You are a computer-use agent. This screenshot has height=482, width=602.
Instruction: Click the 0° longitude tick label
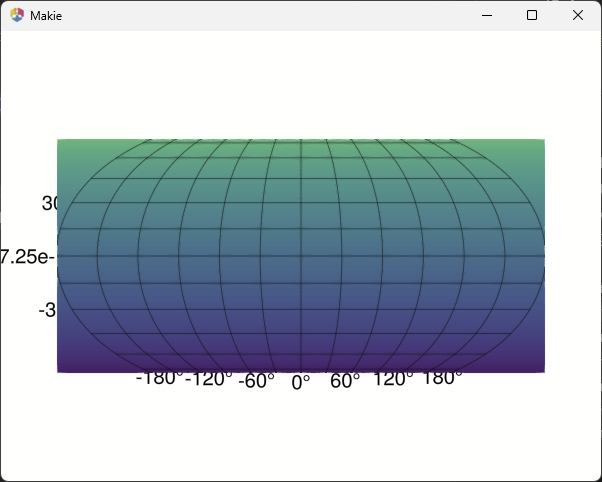(x=301, y=383)
